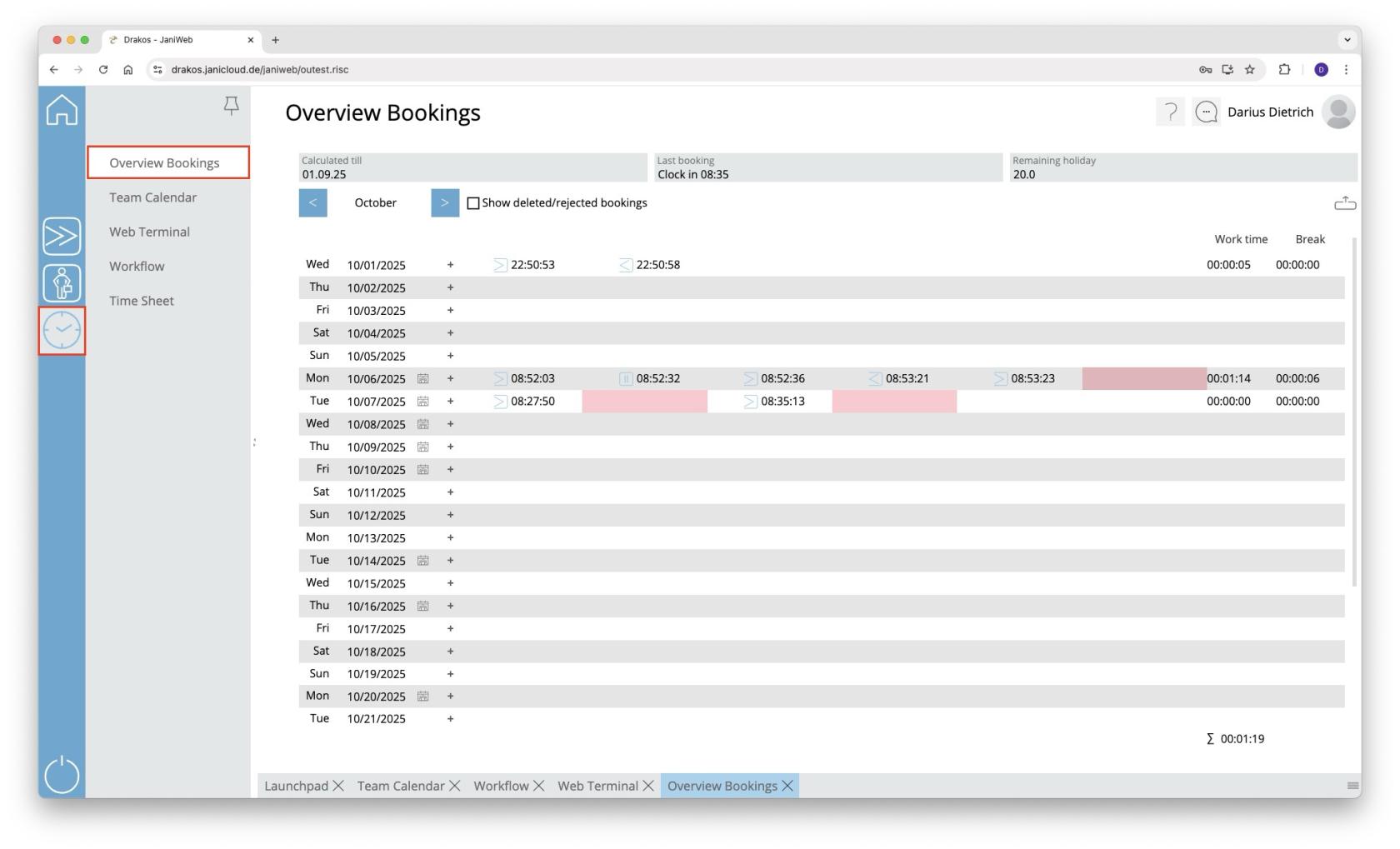Image resolution: width=1400 pixels, height=849 pixels.
Task: Click the calendar icon beside 10/14/2025
Action: pyautogui.click(x=423, y=561)
